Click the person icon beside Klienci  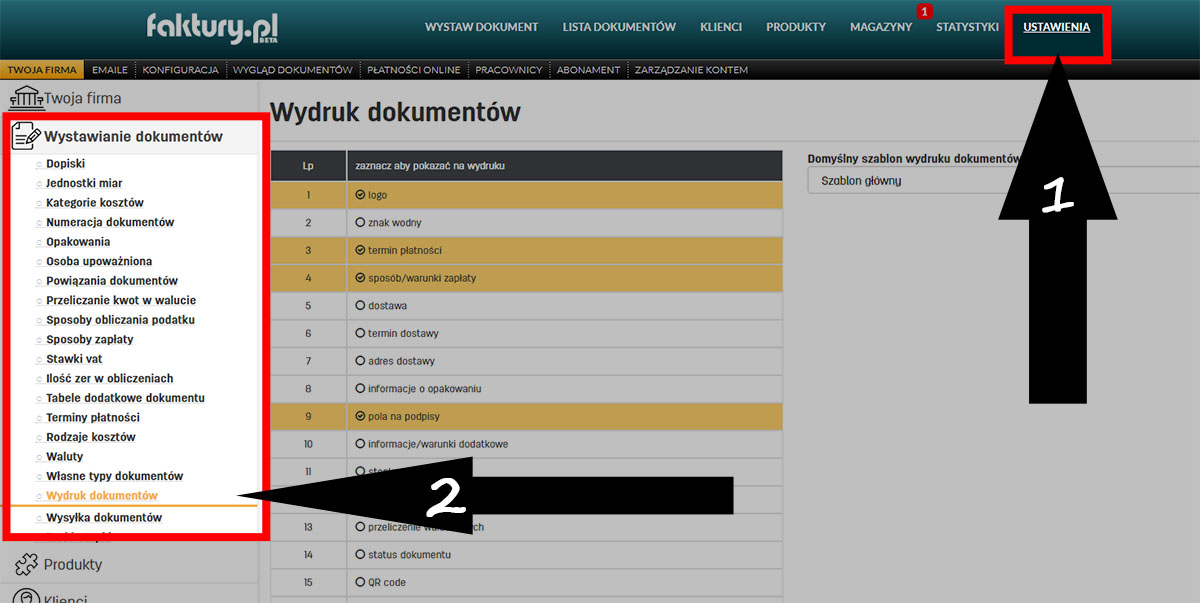pos(25,596)
